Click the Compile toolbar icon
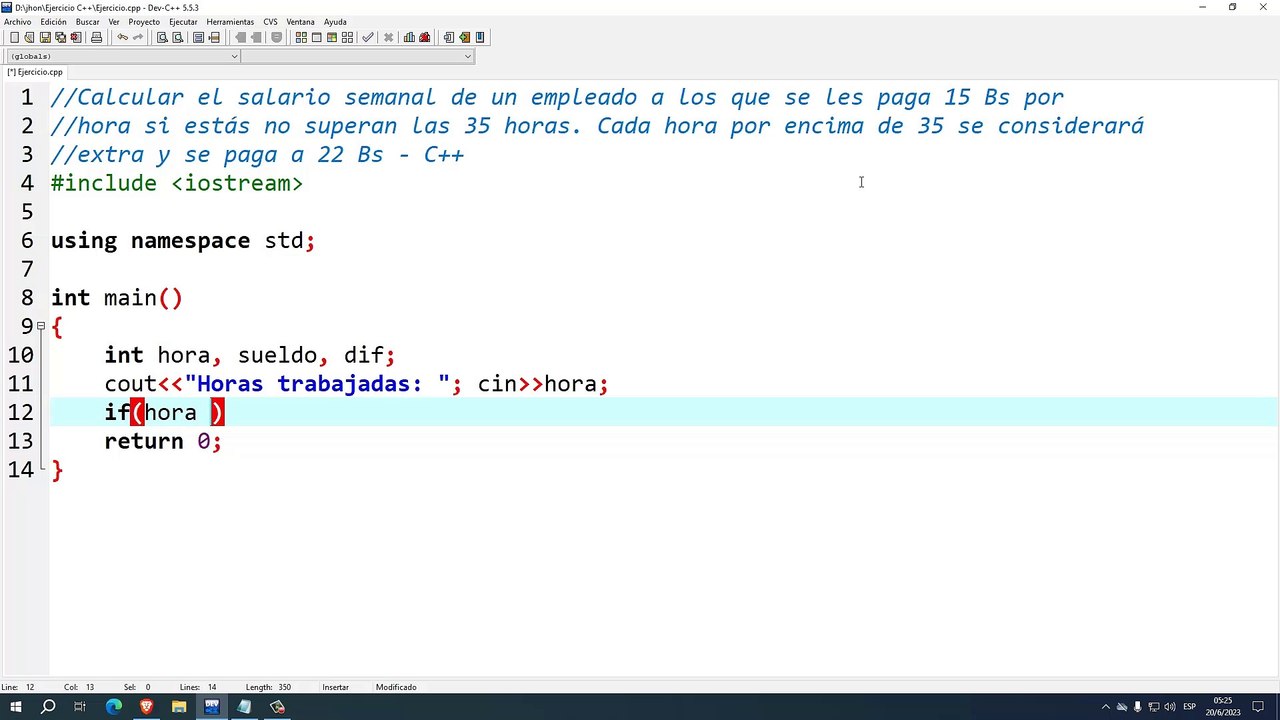 pyautogui.click(x=301, y=37)
